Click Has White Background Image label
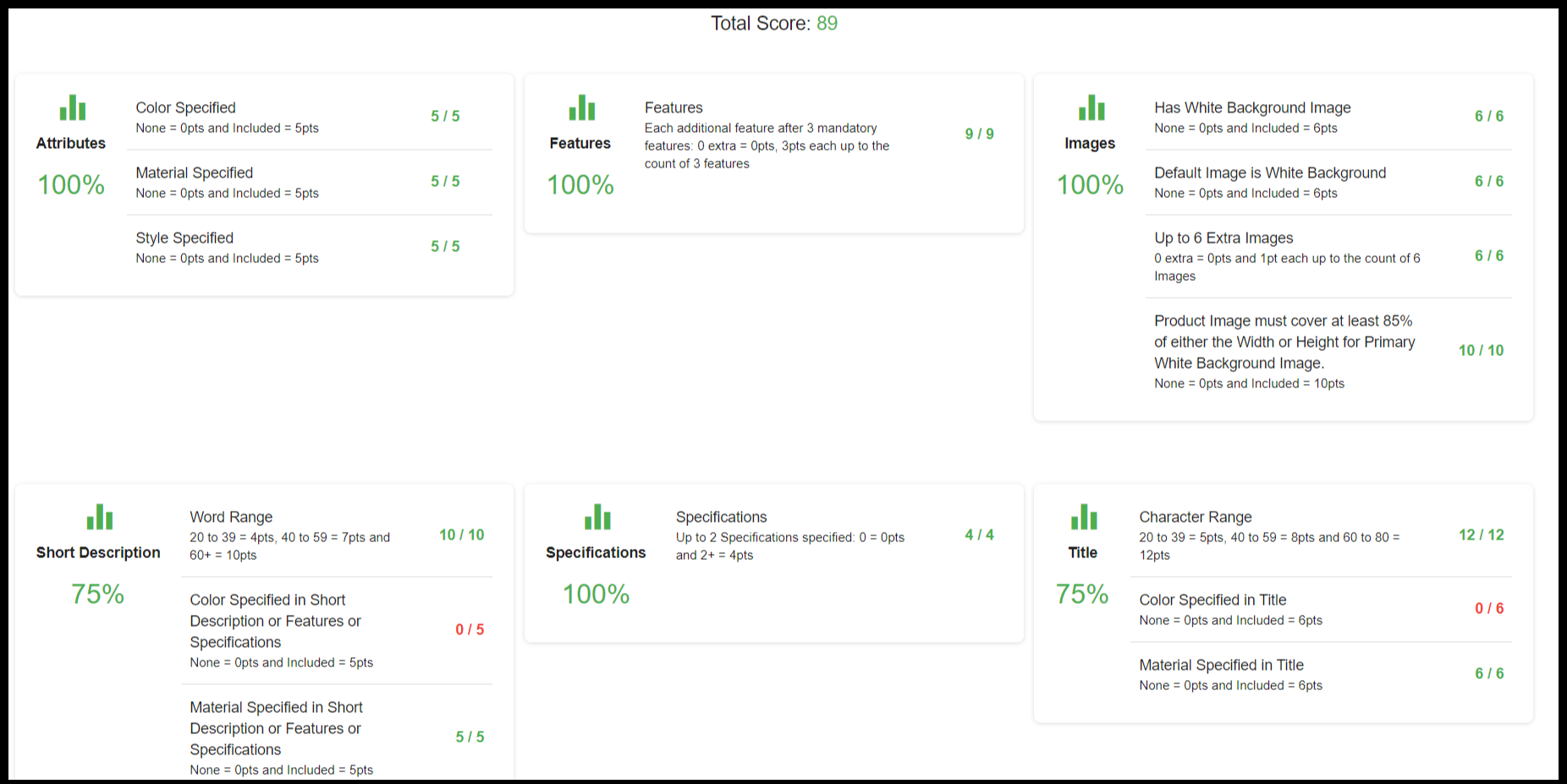The width and height of the screenshot is (1567, 784). (1252, 107)
